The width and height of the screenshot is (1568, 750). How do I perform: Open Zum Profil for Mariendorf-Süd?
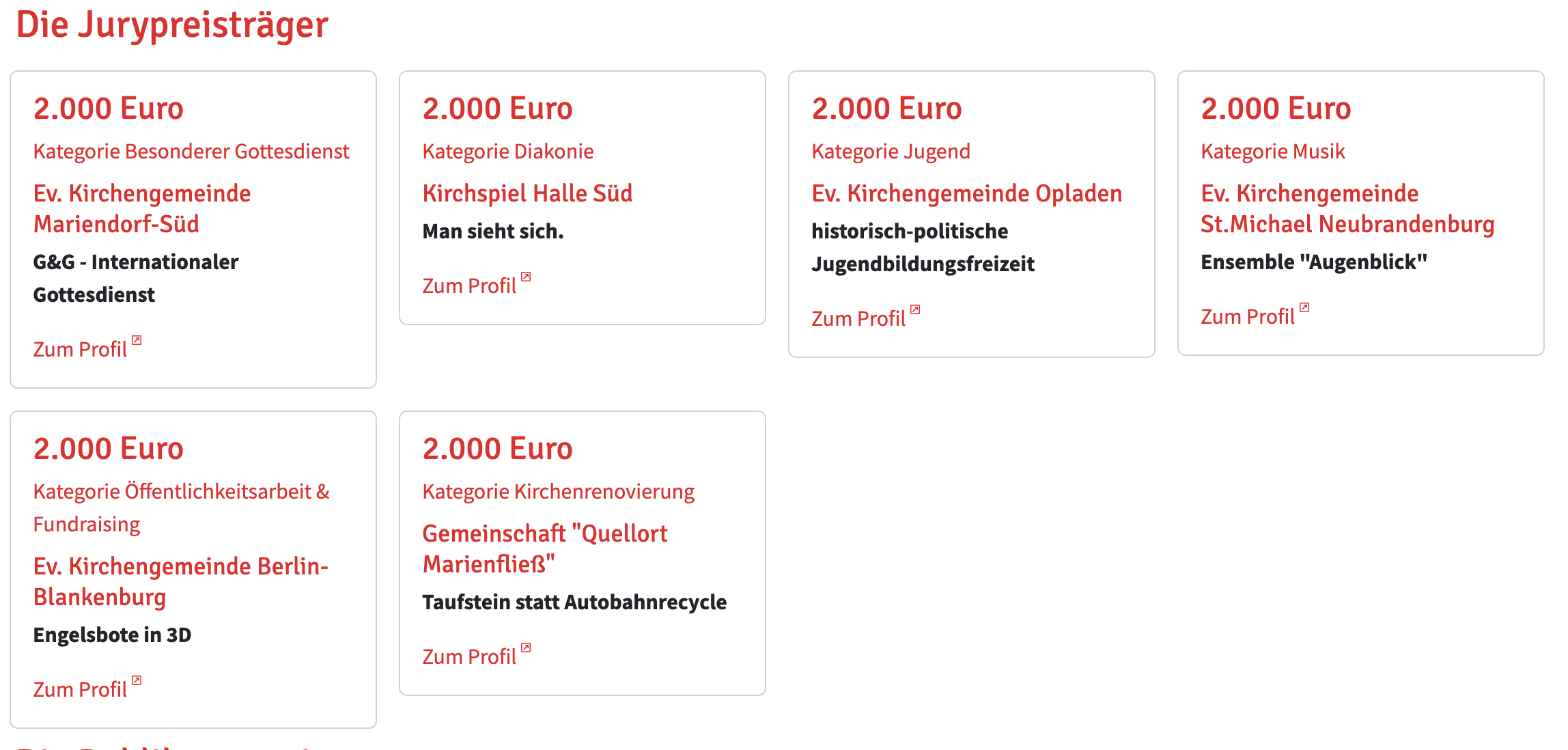(80, 349)
